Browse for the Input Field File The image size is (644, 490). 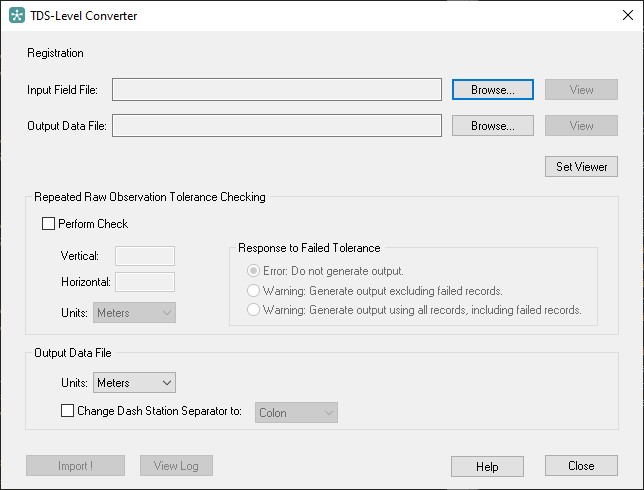[493, 90]
